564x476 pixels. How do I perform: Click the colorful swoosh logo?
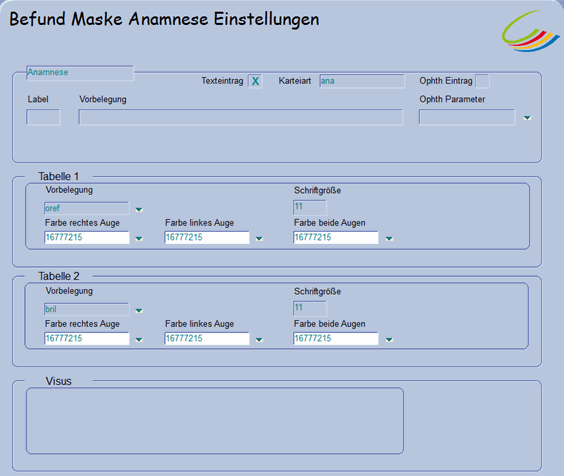click(531, 32)
